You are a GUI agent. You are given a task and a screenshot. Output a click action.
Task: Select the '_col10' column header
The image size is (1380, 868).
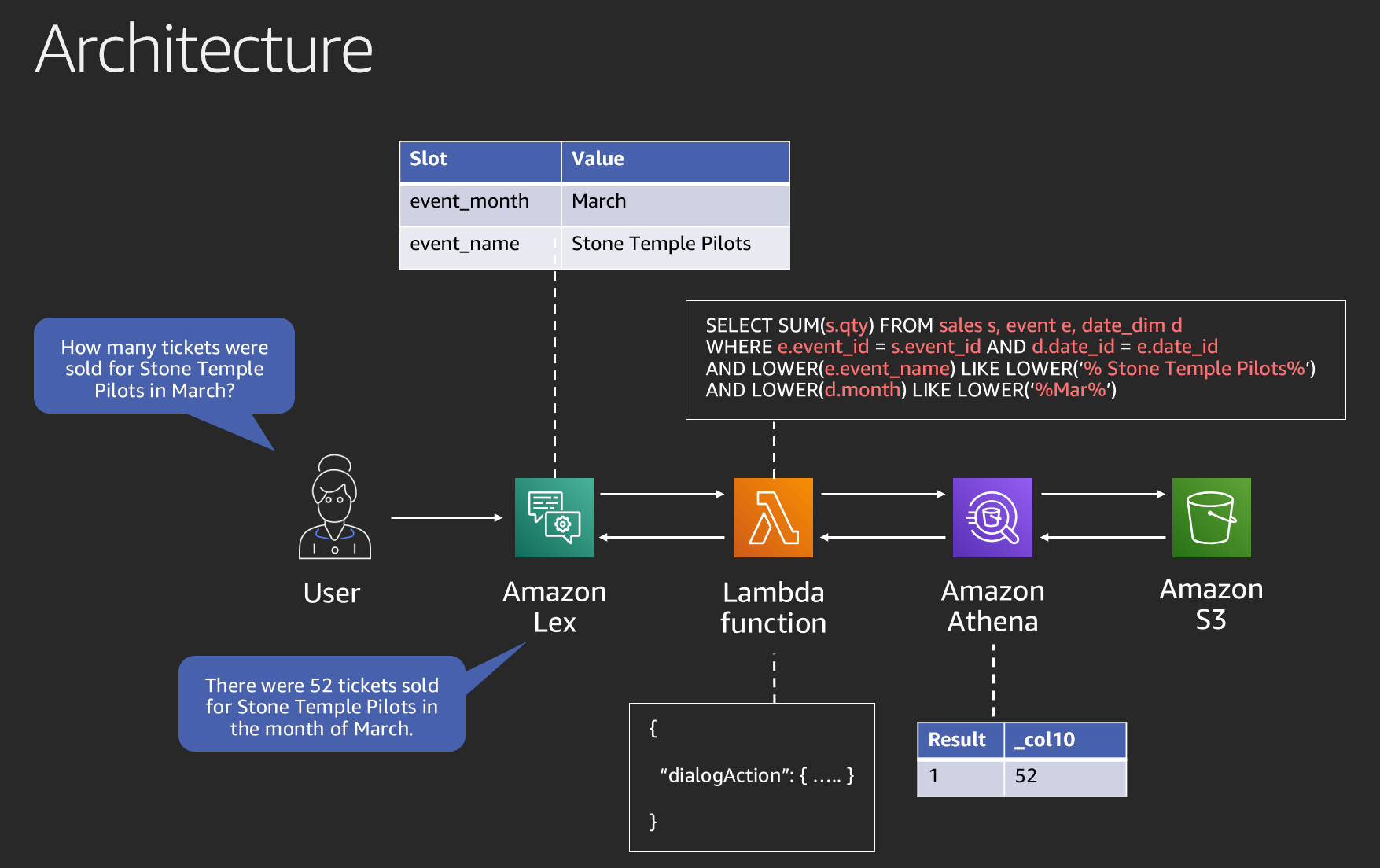(1065, 741)
